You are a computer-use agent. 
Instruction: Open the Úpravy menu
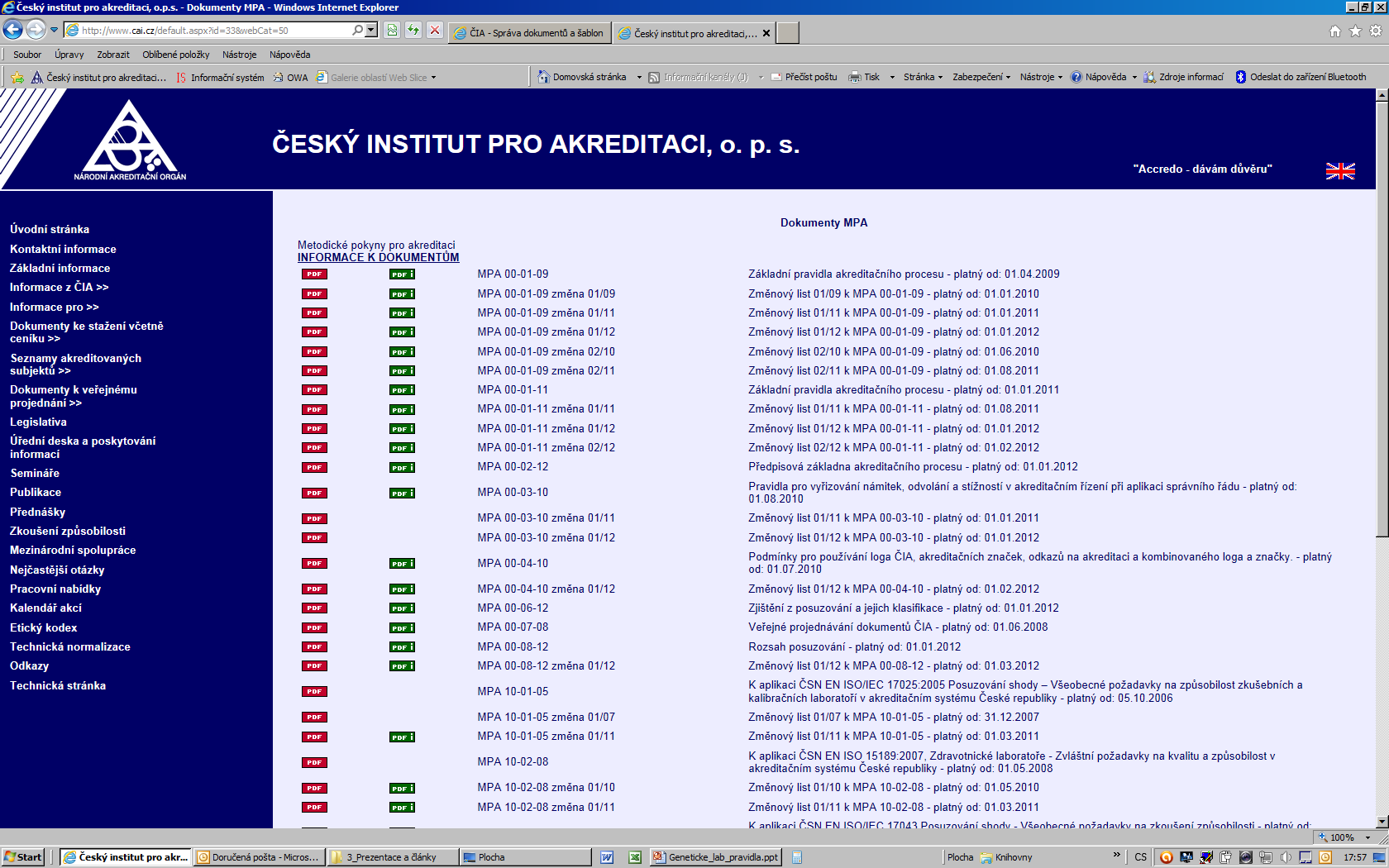coord(69,55)
